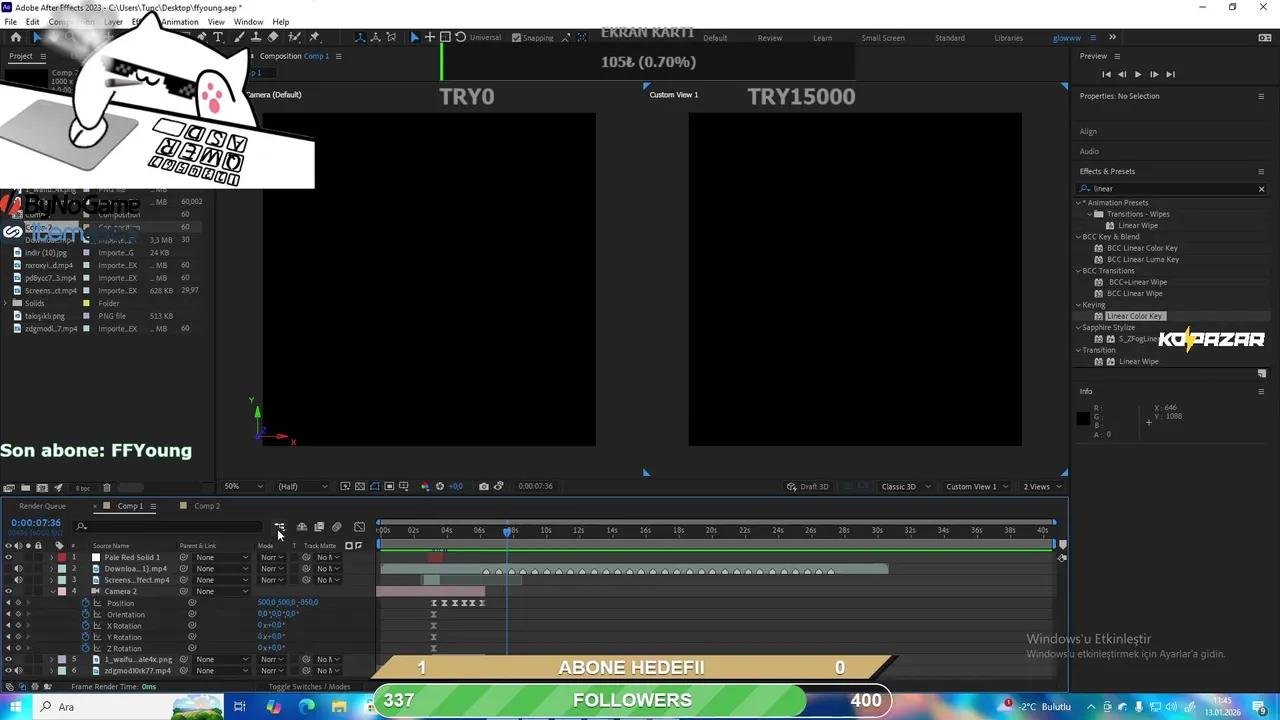Image resolution: width=1280 pixels, height=720 pixels.
Task: Open the Custom View 1 dropdown
Action: click(977, 486)
